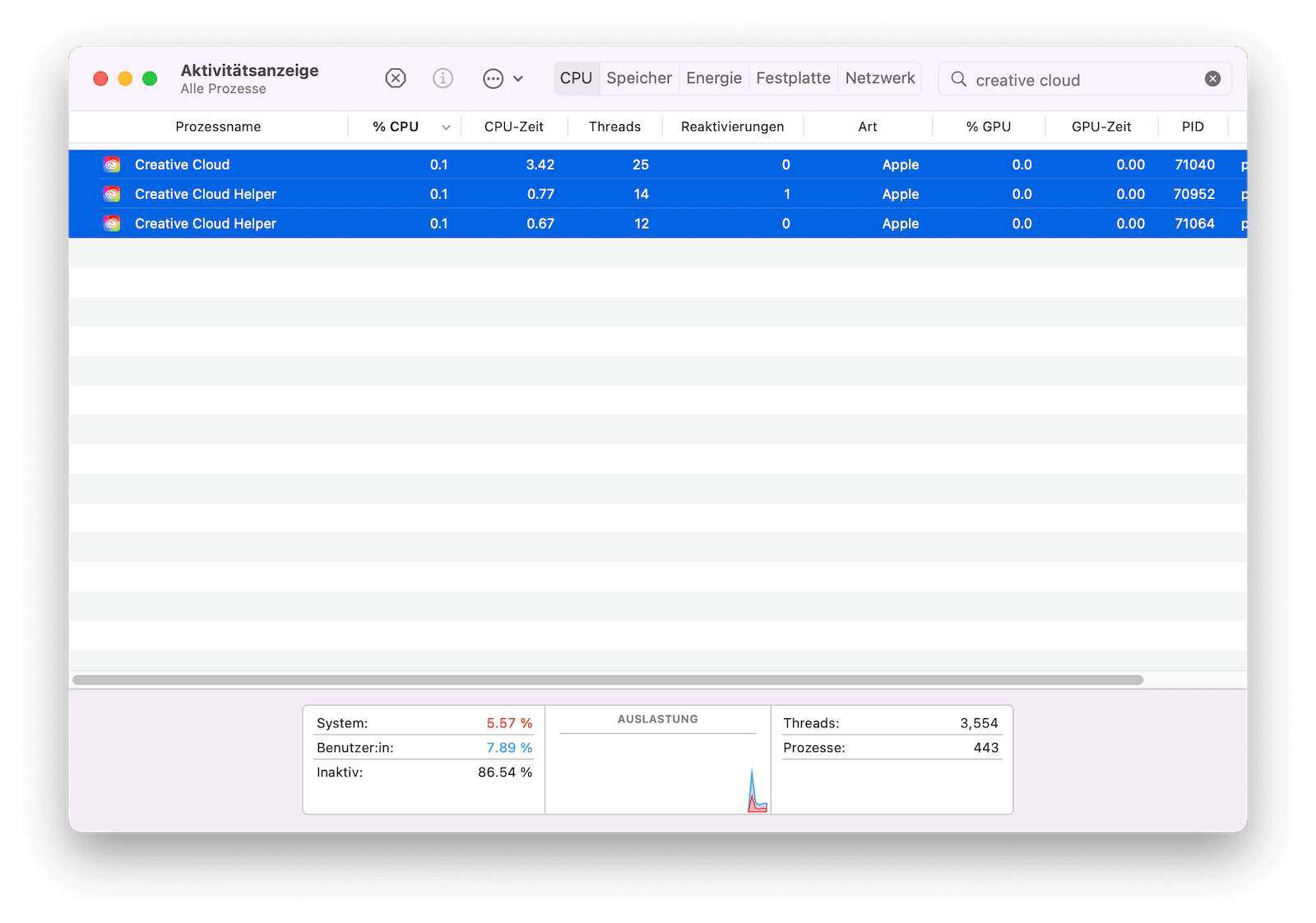Sort by the Prozessname column header
This screenshot has height=923, width=1316.
(218, 127)
